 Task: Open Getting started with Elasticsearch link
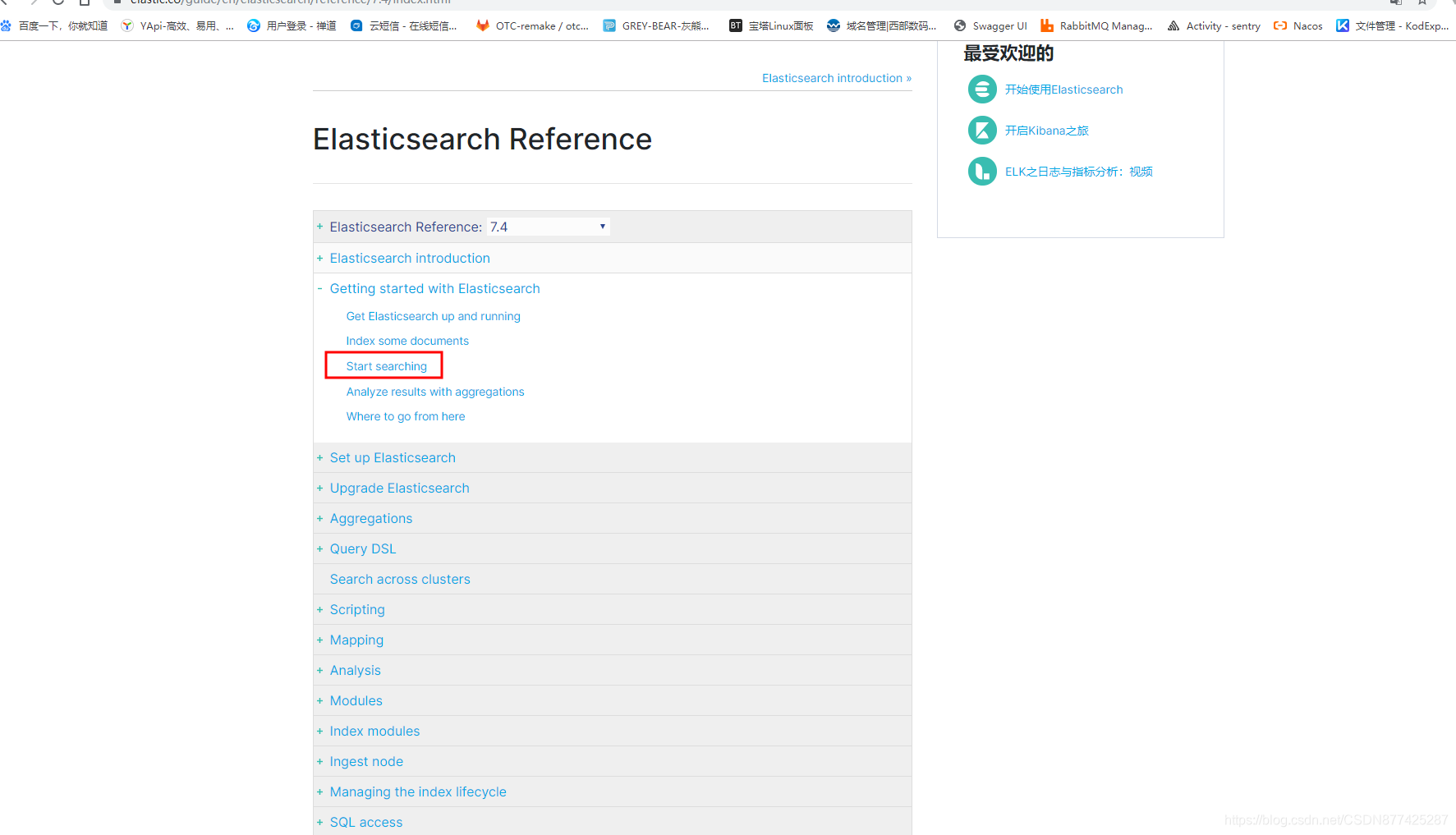[435, 288]
